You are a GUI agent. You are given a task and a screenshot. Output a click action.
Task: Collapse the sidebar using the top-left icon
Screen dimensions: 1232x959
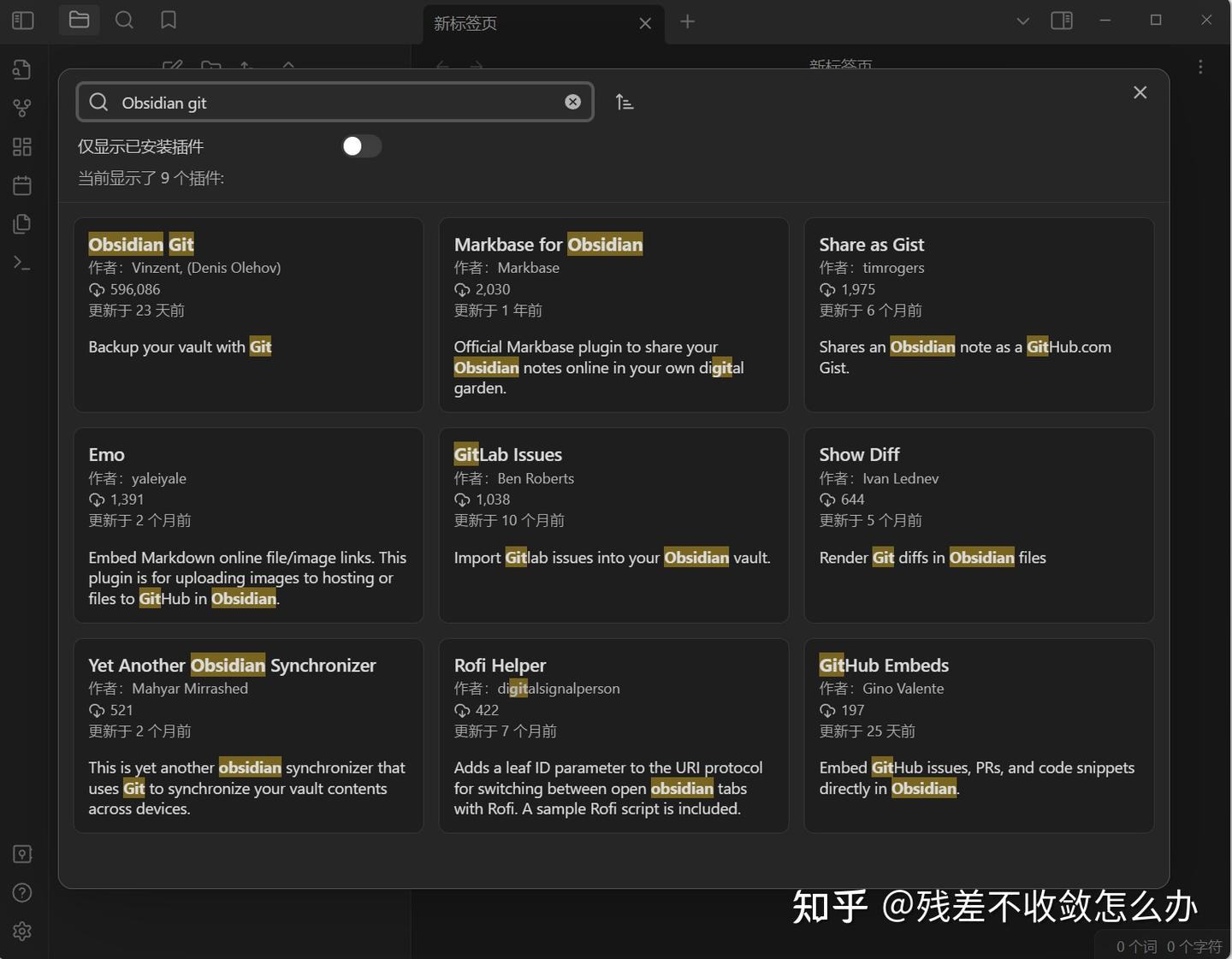[x=22, y=20]
